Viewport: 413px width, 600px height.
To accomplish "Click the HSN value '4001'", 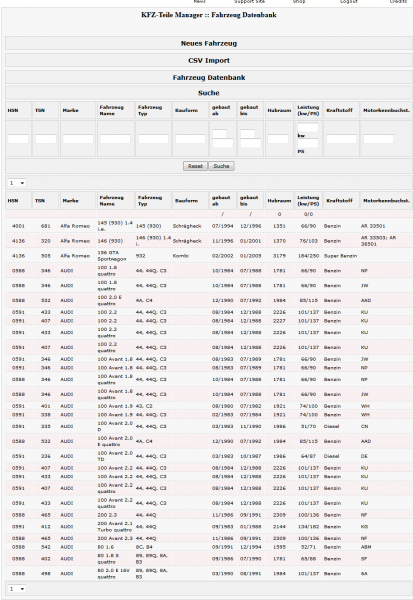I will click(18, 226).
